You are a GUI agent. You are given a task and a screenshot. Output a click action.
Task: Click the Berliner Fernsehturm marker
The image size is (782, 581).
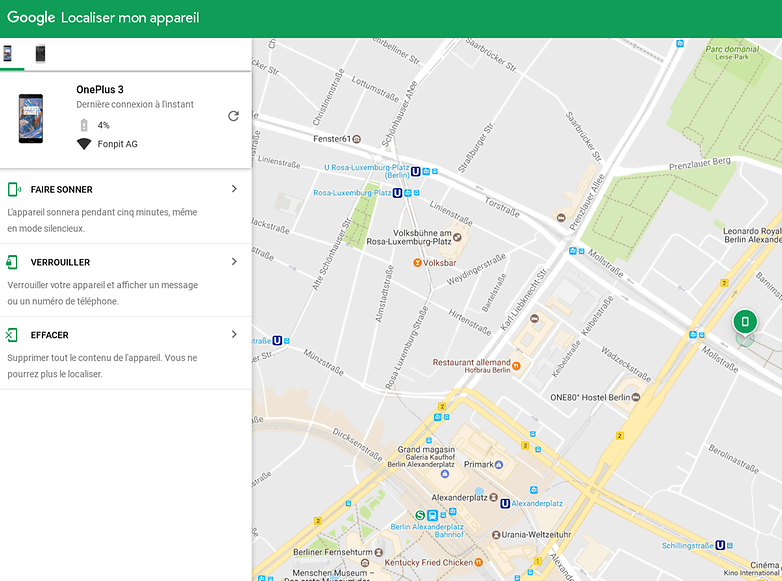379,553
